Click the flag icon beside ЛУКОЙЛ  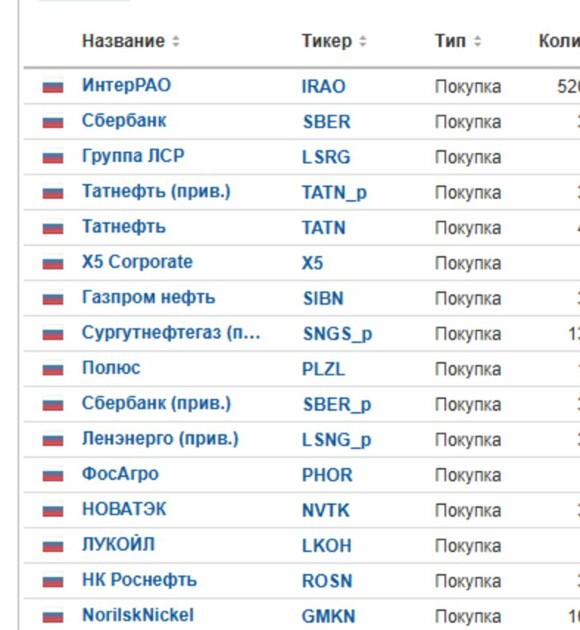pos(53,546)
